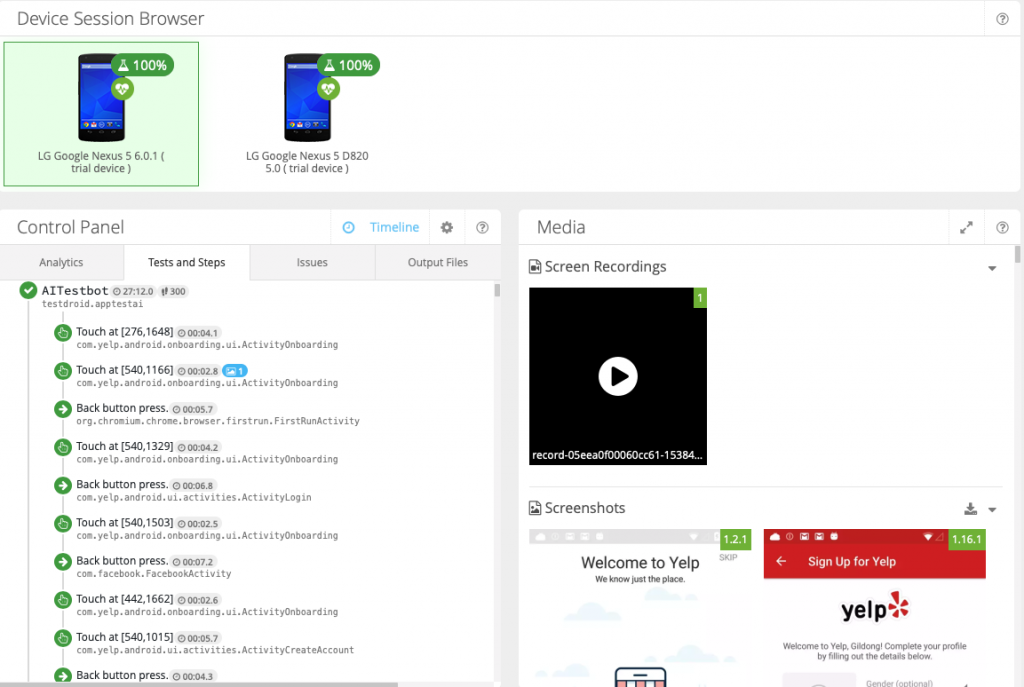Image resolution: width=1024 pixels, height=687 pixels.
Task: Open the Timeline view
Action: tap(381, 227)
